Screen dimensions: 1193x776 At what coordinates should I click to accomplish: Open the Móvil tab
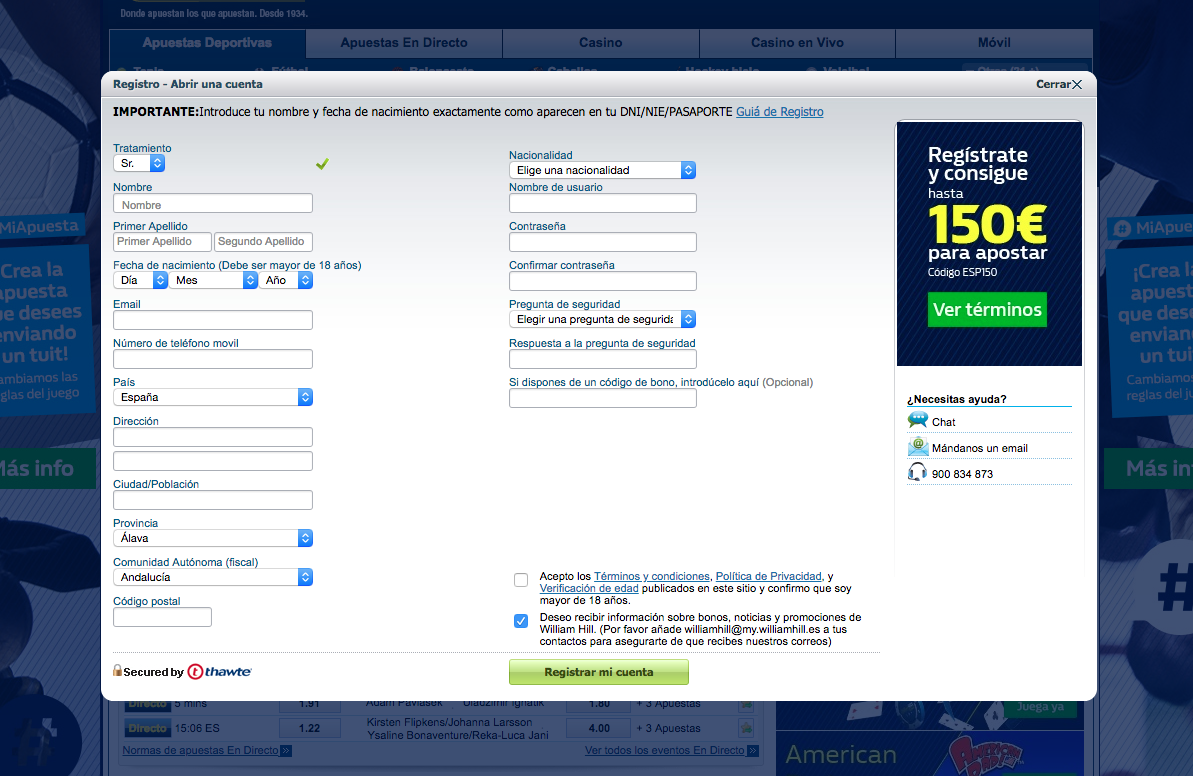pos(994,43)
